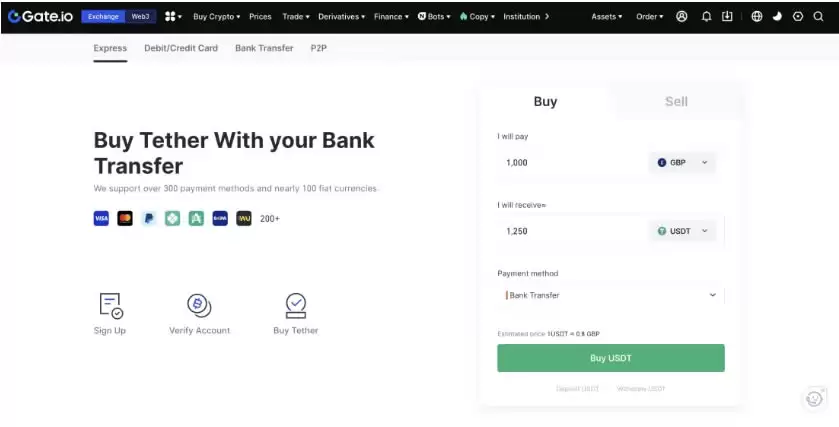Switch to Web3 mode

point(140,16)
